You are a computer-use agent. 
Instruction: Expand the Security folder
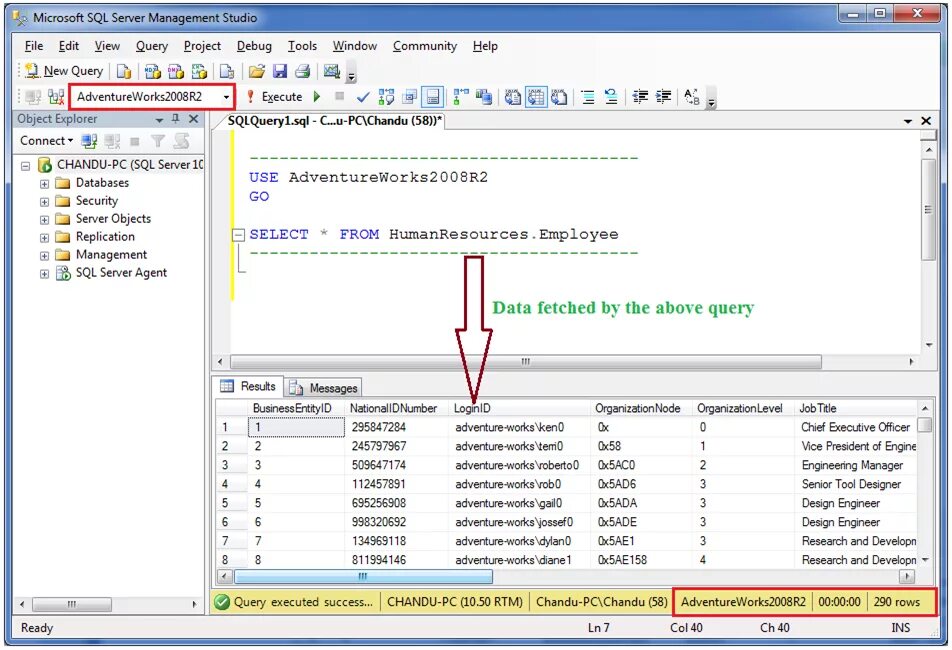tap(44, 201)
